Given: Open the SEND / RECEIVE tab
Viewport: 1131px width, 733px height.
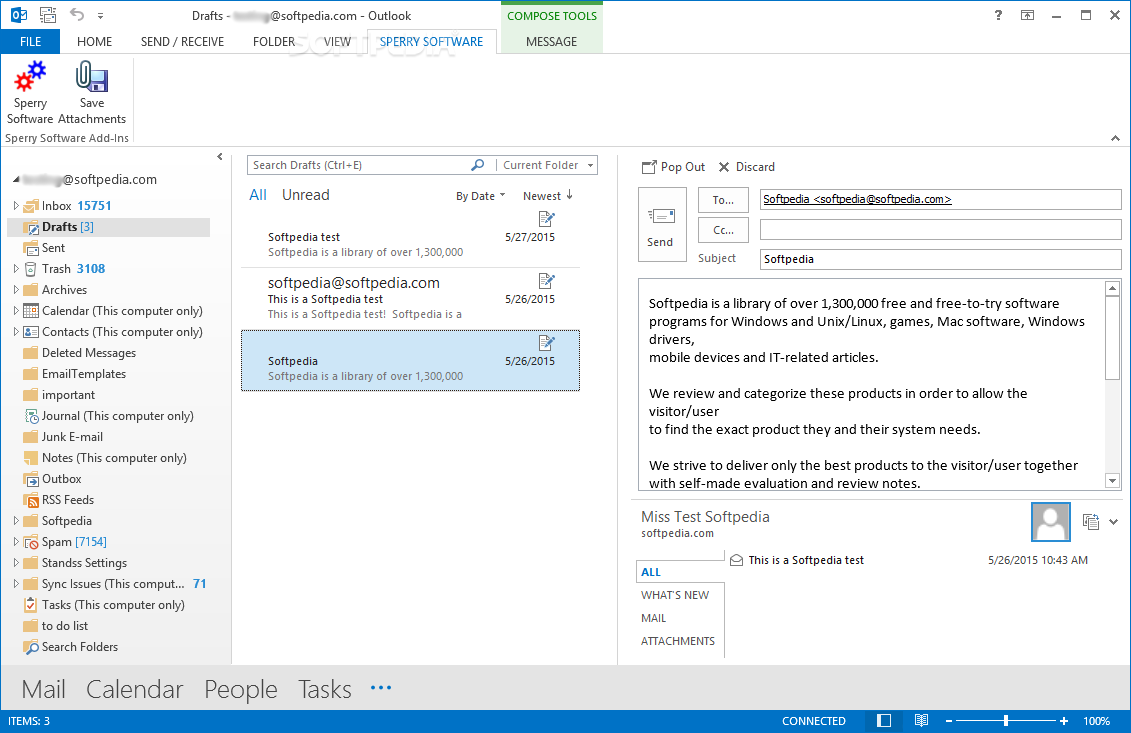Looking at the screenshot, I should click(182, 41).
